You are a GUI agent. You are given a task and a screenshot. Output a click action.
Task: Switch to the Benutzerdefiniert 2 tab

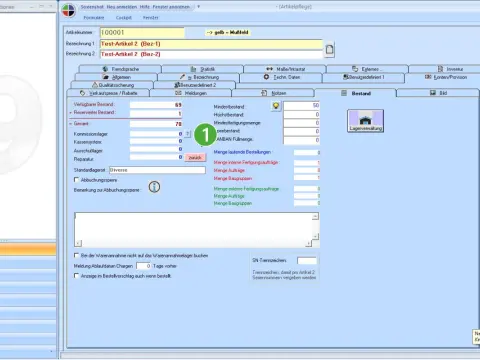coord(195,85)
